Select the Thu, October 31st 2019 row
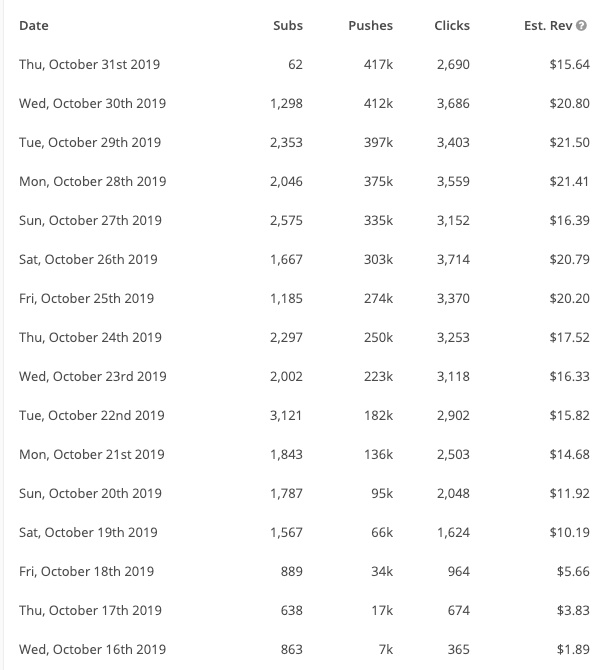 [x=304, y=65]
